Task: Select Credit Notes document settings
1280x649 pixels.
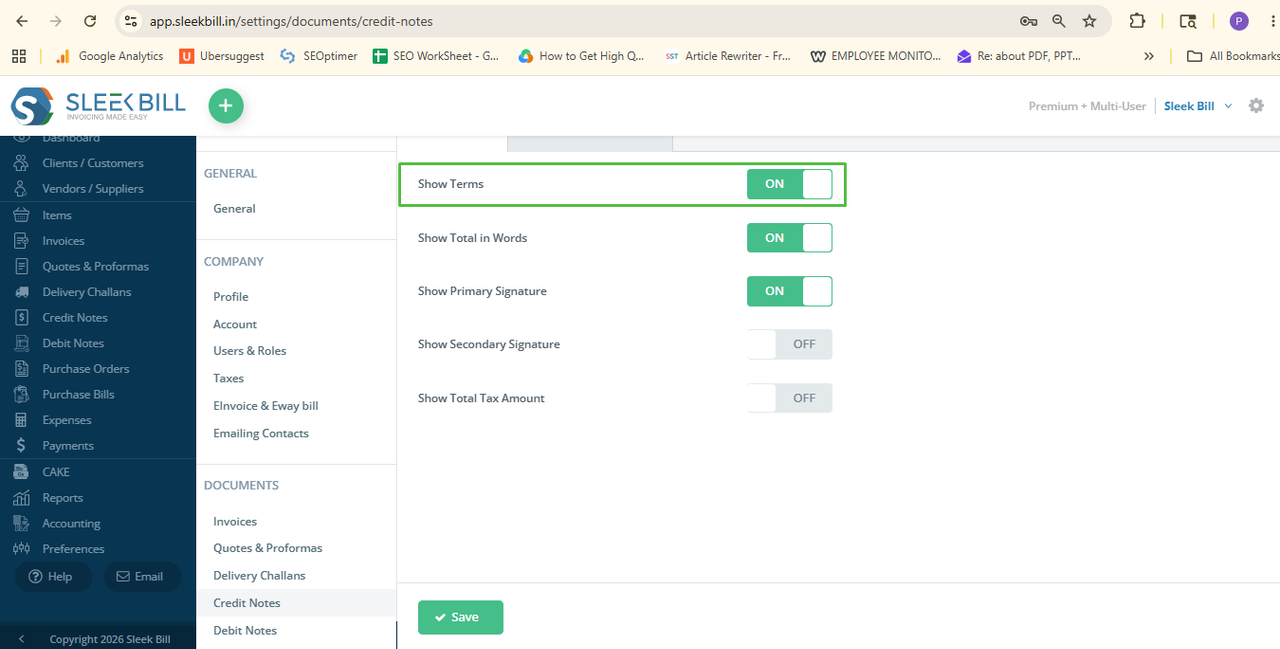Action: coord(247,603)
